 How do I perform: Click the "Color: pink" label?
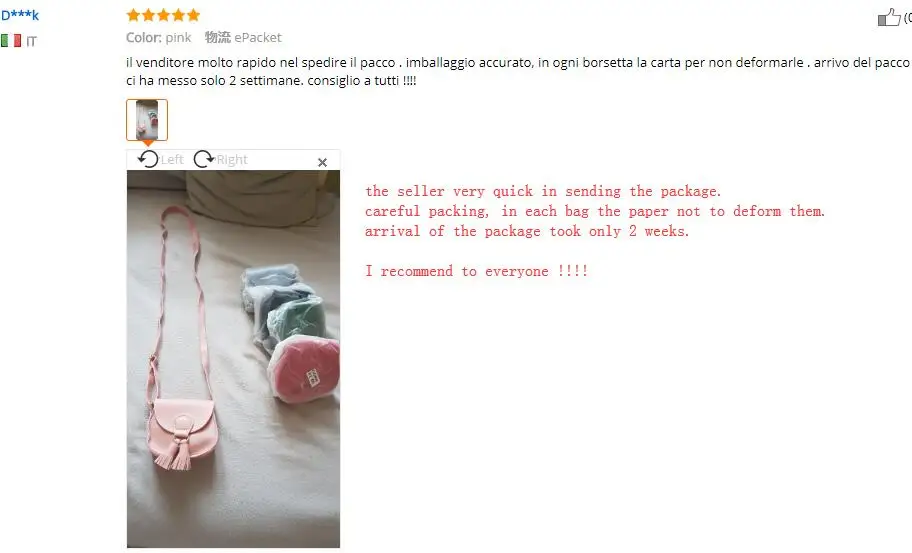(159, 37)
